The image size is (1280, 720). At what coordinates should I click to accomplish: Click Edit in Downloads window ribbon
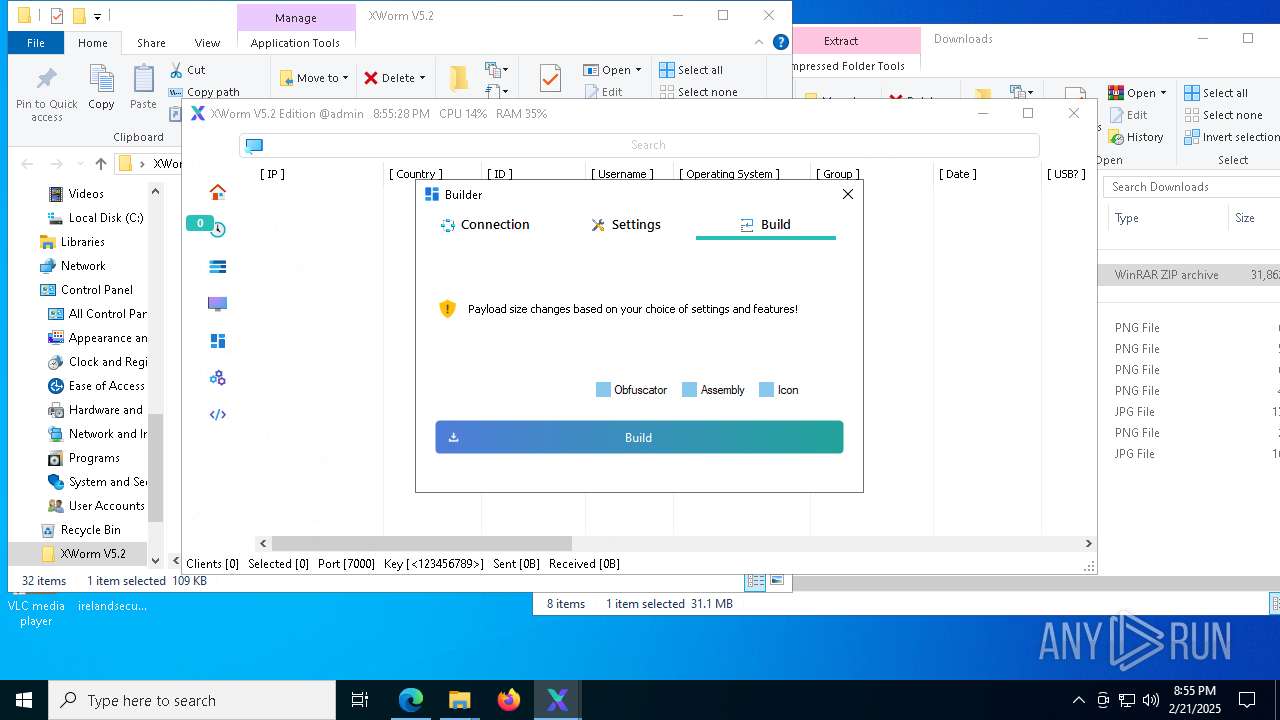[x=1127, y=115]
